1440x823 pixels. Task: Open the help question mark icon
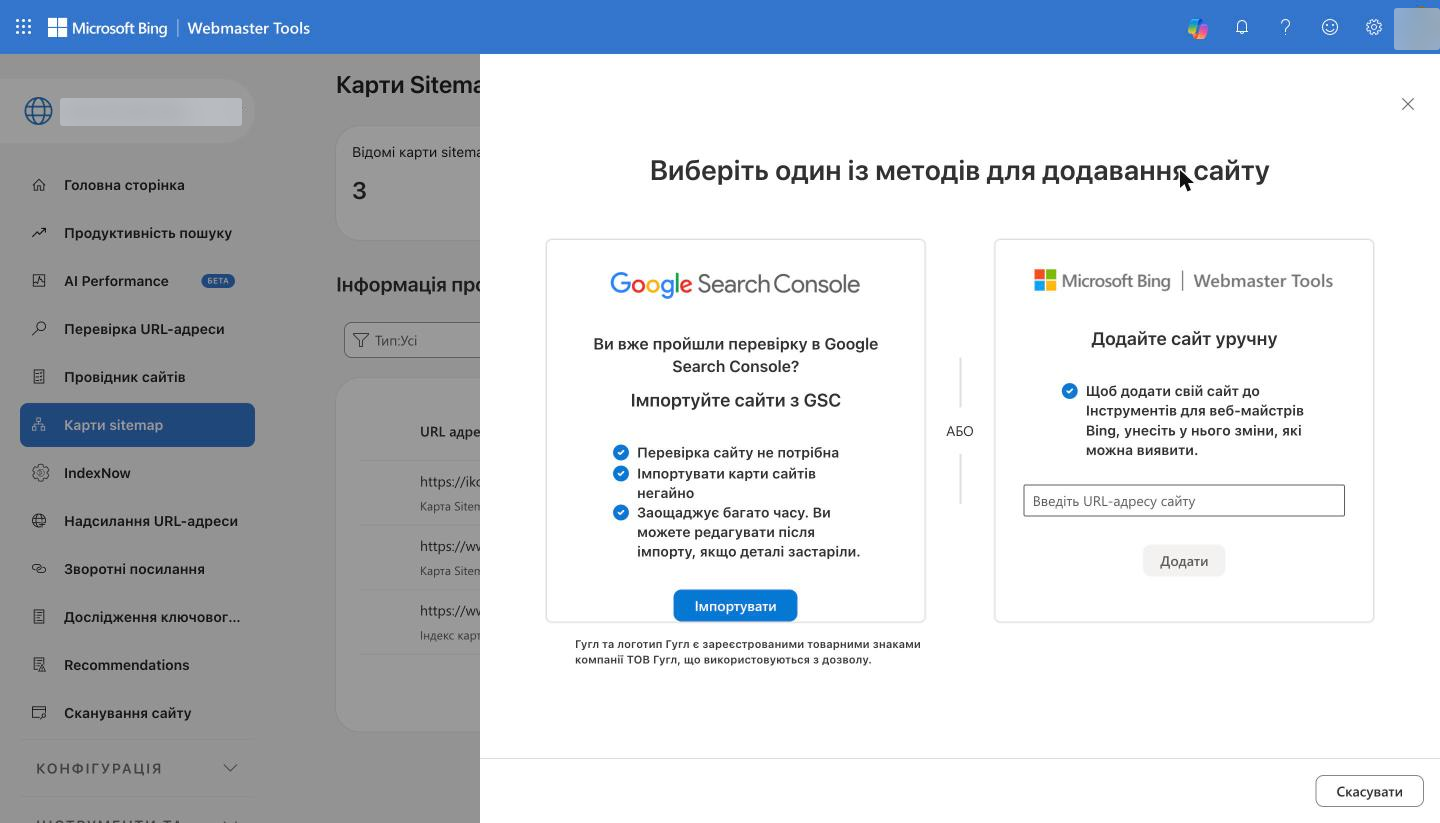pyautogui.click(x=1286, y=27)
